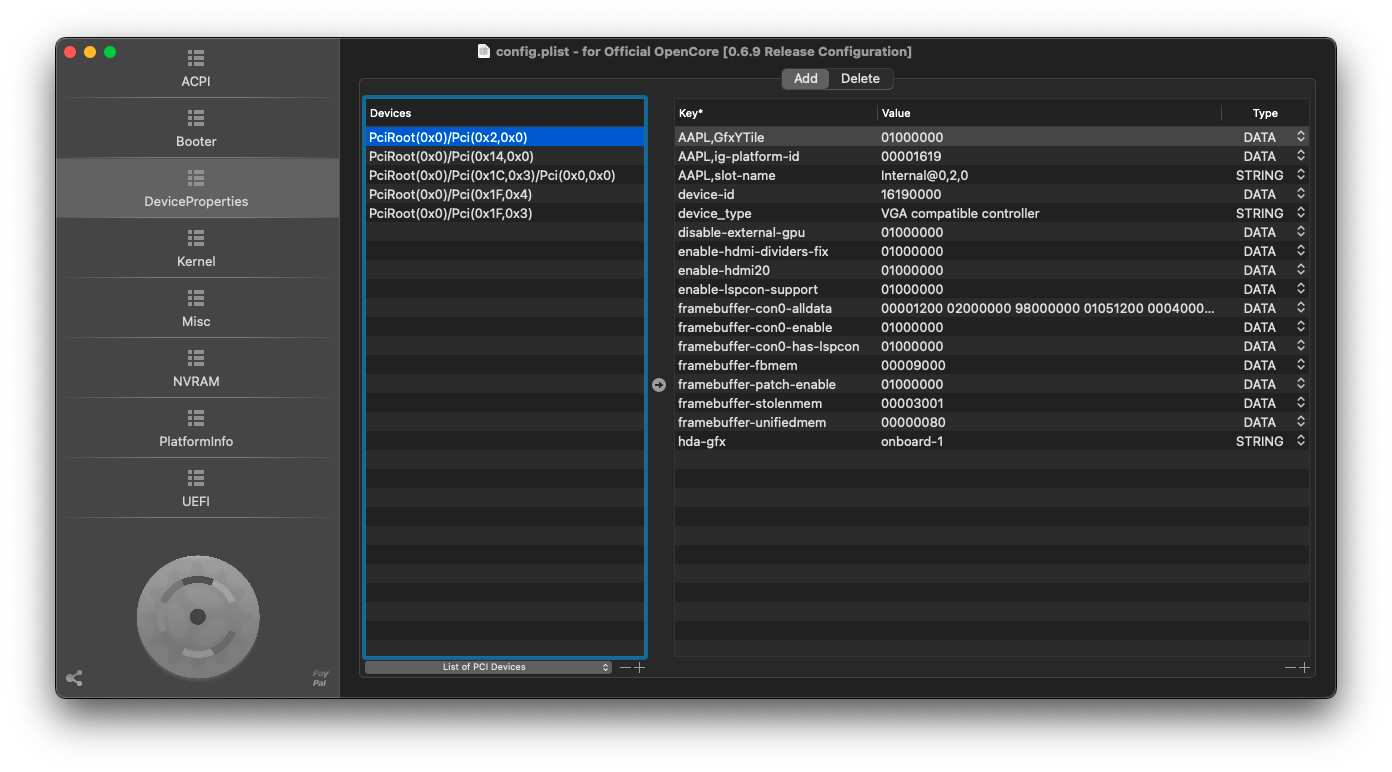The width and height of the screenshot is (1392, 772).
Task: Go to the Misc section icon
Action: click(196, 299)
